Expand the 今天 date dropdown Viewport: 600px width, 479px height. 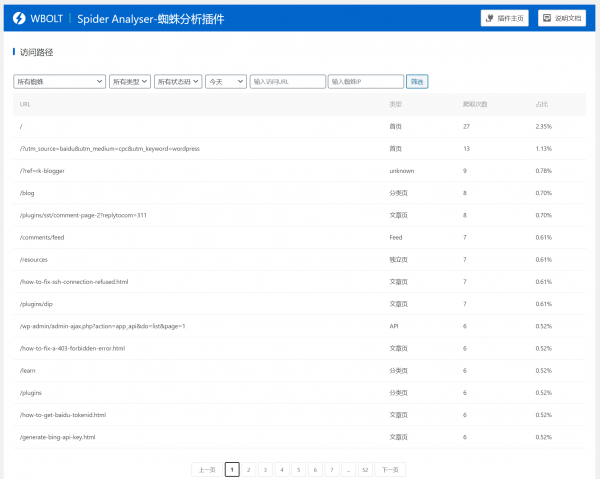coord(226,81)
